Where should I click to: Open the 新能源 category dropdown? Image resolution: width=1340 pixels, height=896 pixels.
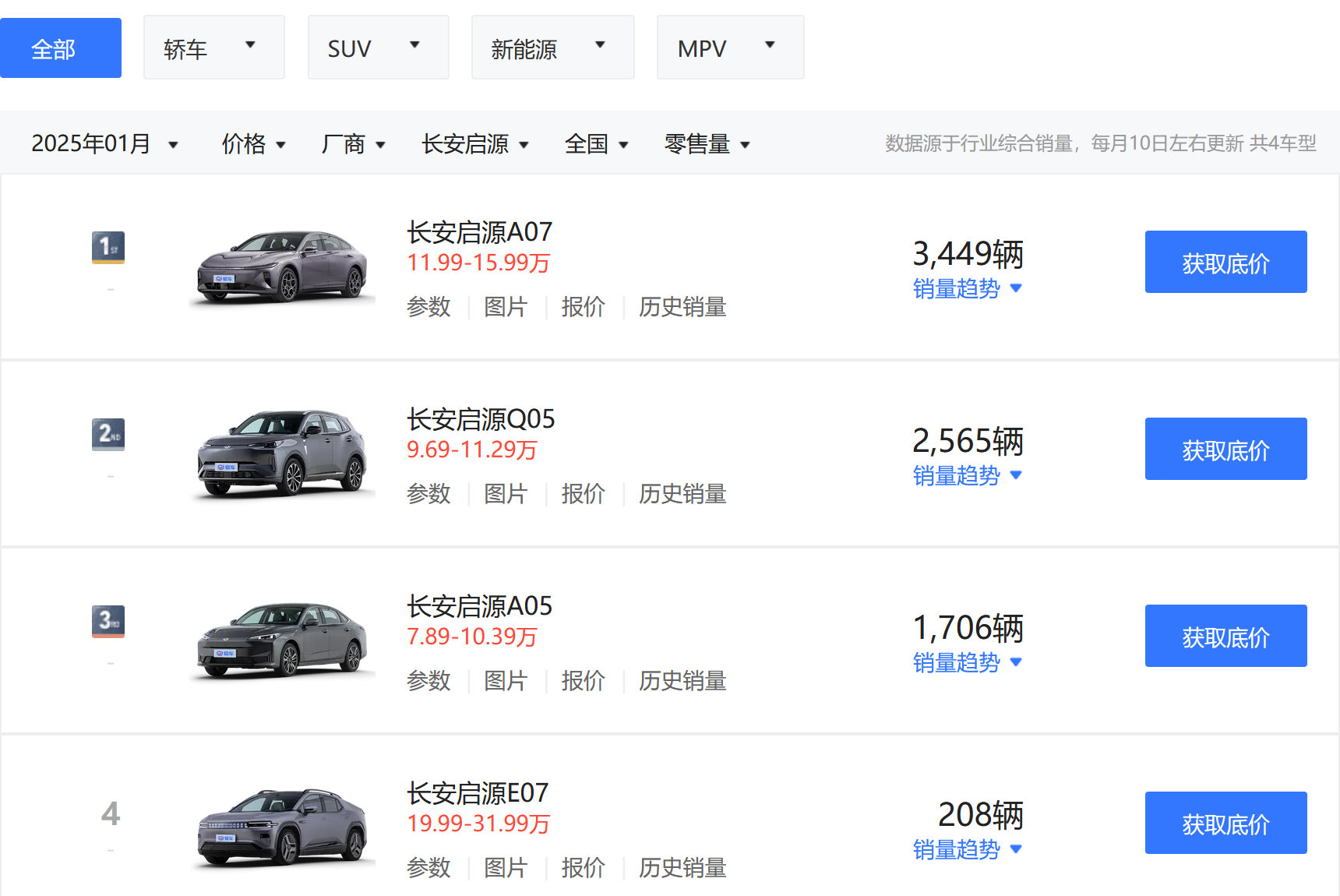[552, 48]
